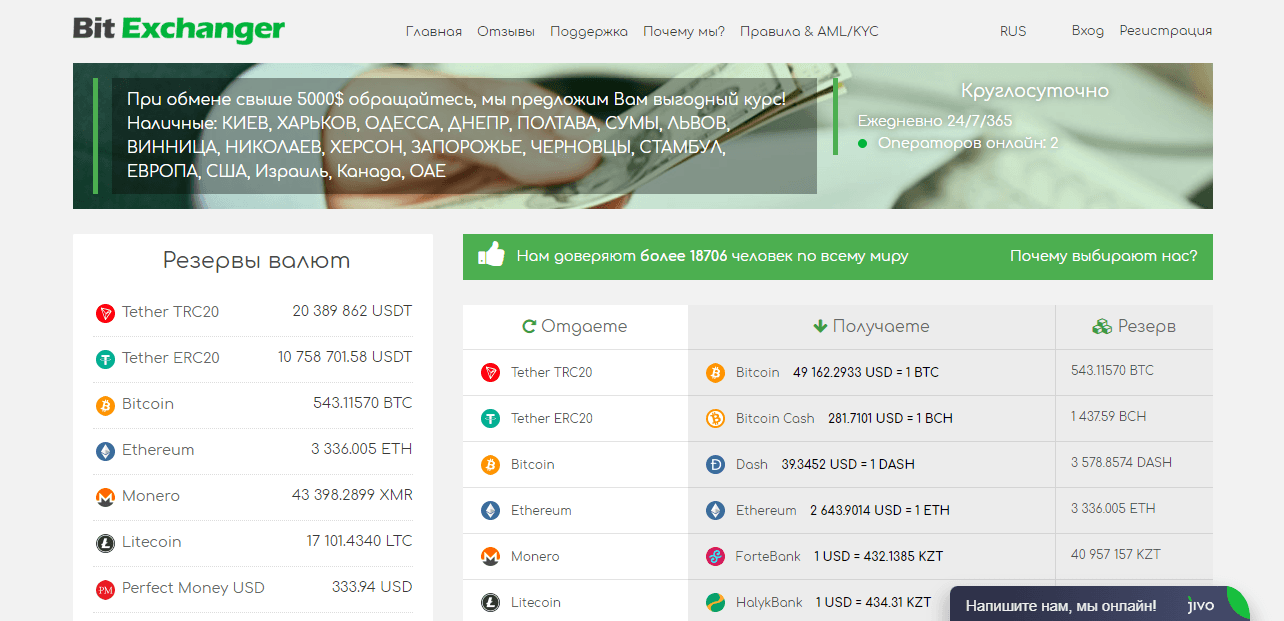Open the Главная menu item

433,31
